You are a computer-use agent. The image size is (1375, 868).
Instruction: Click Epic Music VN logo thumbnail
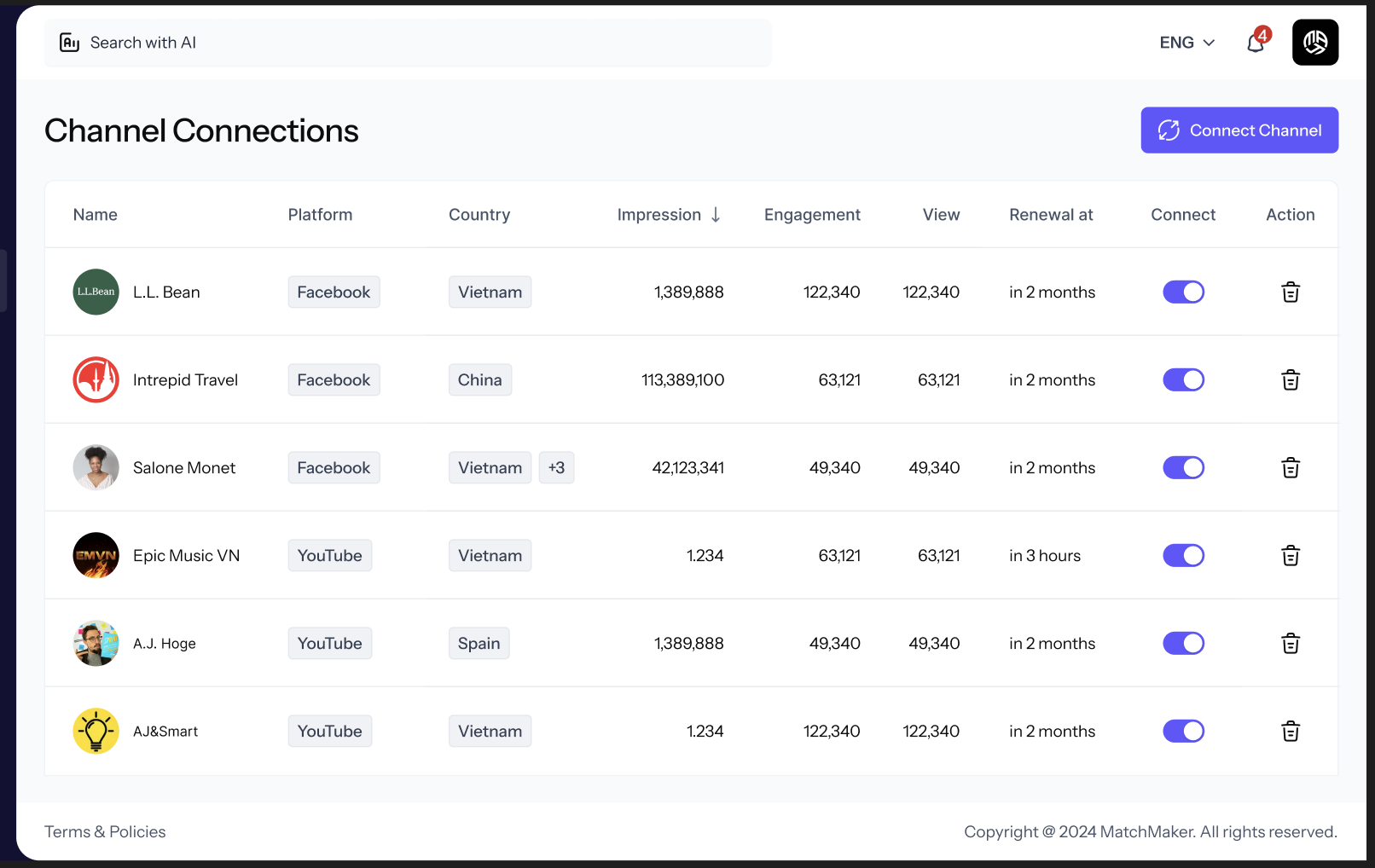point(96,555)
